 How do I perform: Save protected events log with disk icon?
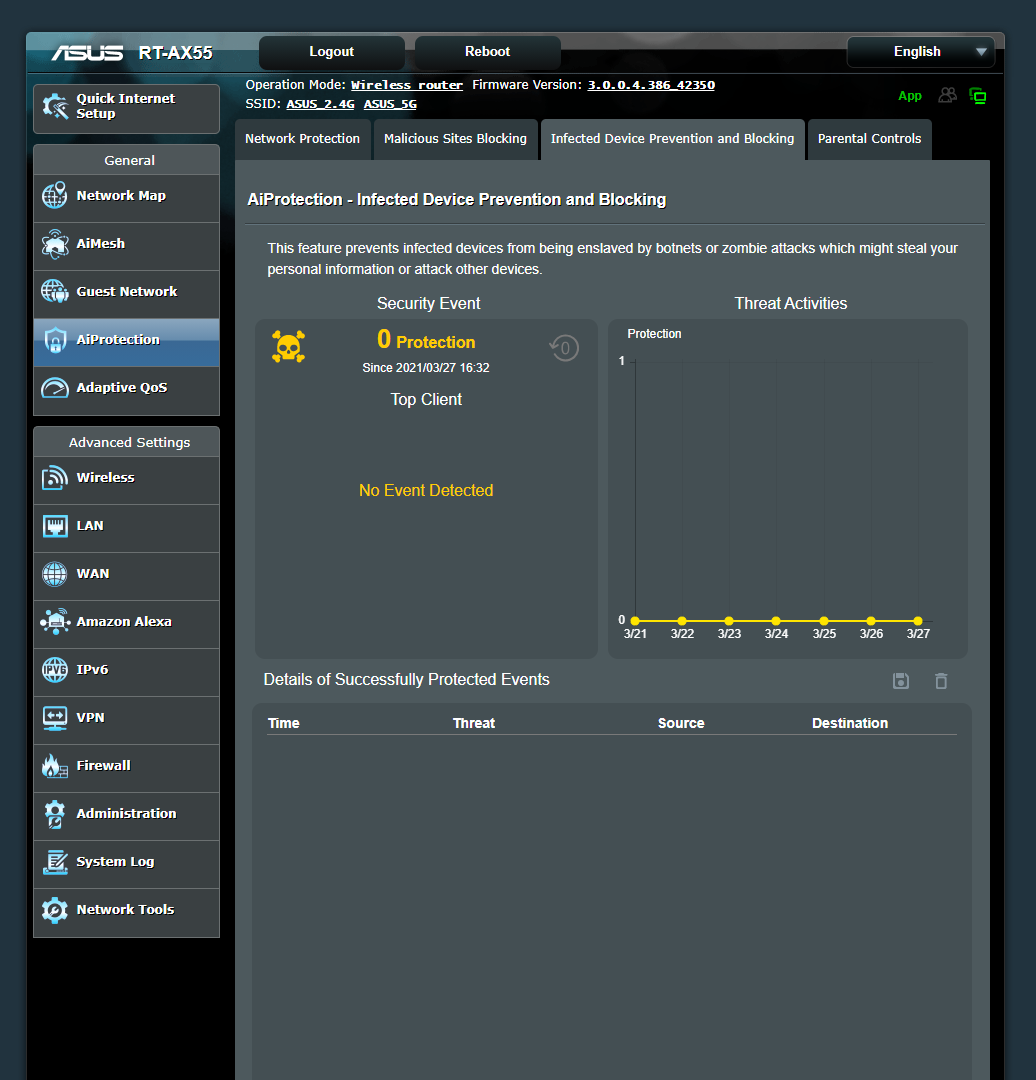click(901, 681)
